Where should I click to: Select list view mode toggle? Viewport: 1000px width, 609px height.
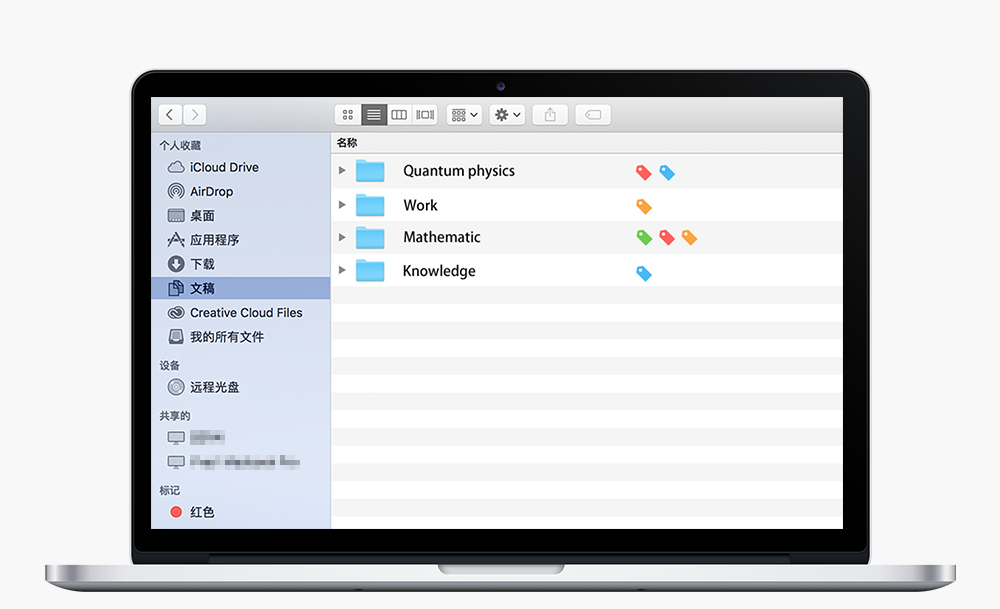pyautogui.click(x=374, y=115)
